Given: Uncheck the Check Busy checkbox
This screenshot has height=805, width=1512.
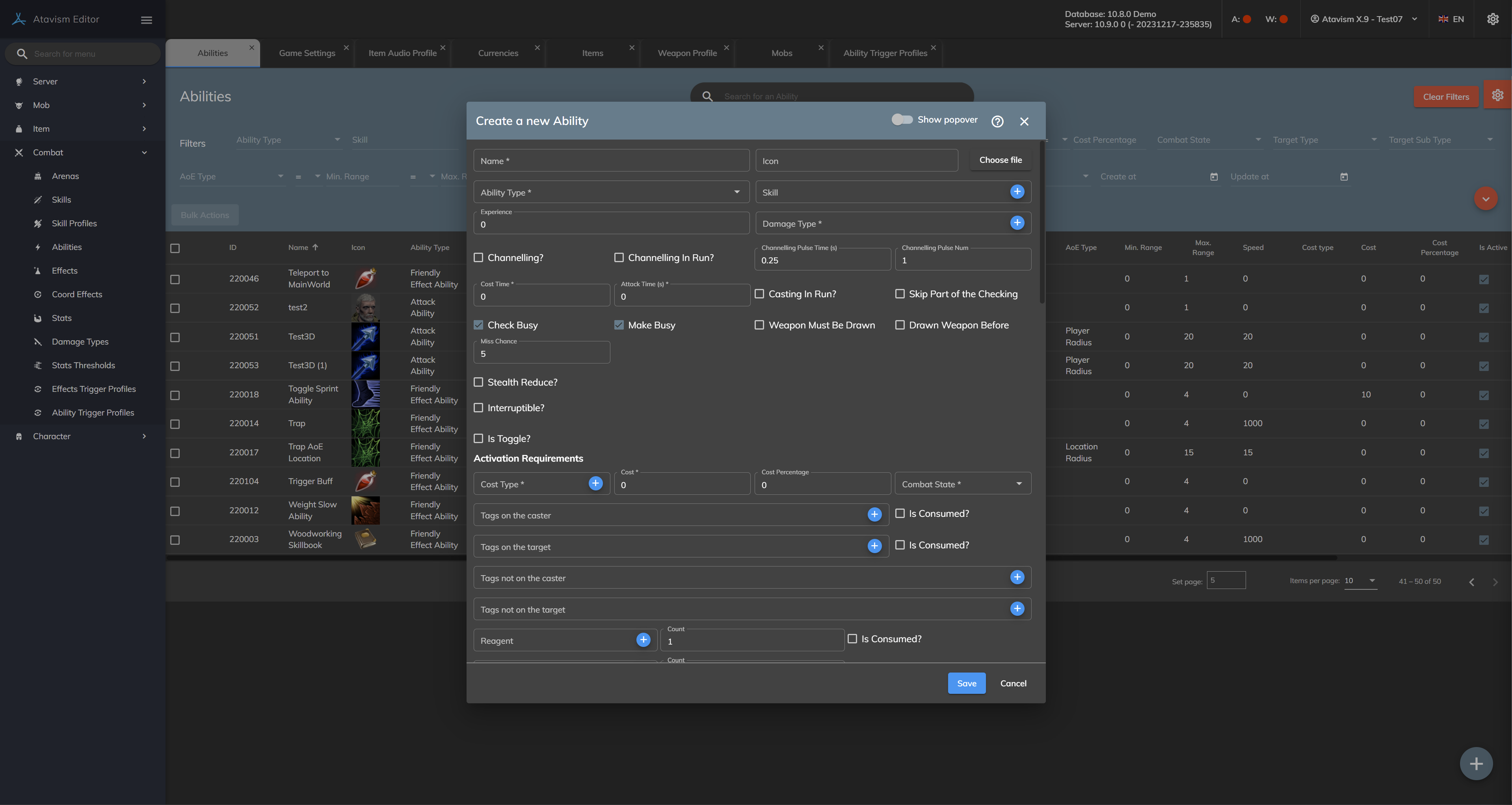Looking at the screenshot, I should (x=478, y=325).
